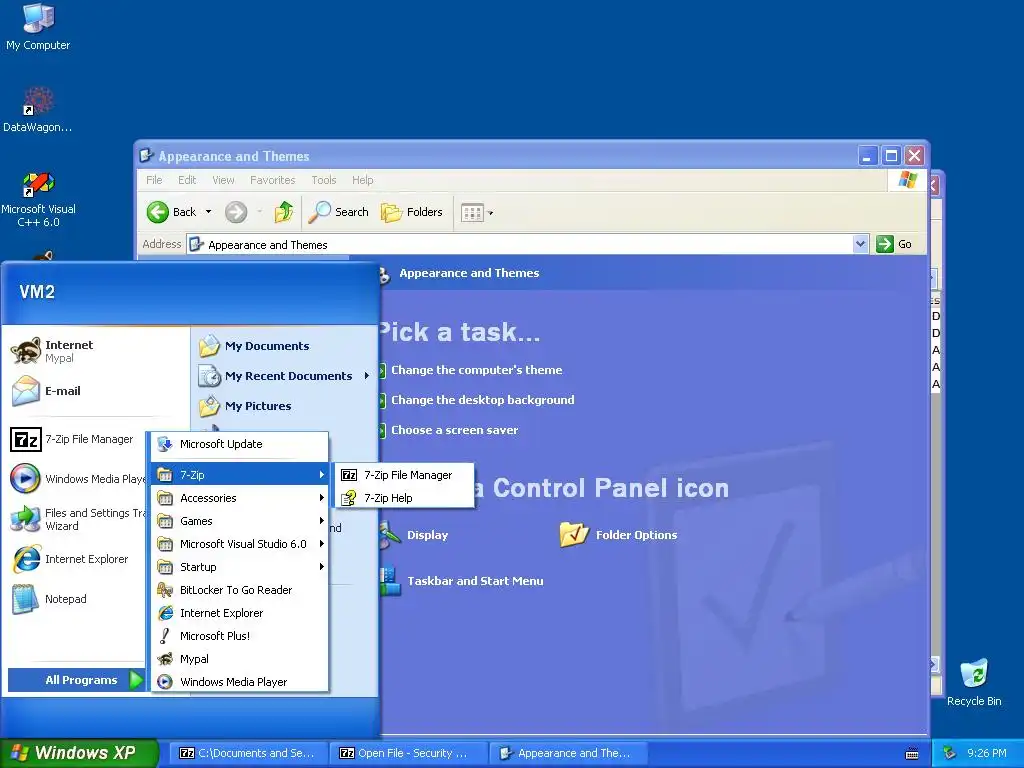Open Views button dropdown arrow
1024x768 pixels.
[x=490, y=213]
